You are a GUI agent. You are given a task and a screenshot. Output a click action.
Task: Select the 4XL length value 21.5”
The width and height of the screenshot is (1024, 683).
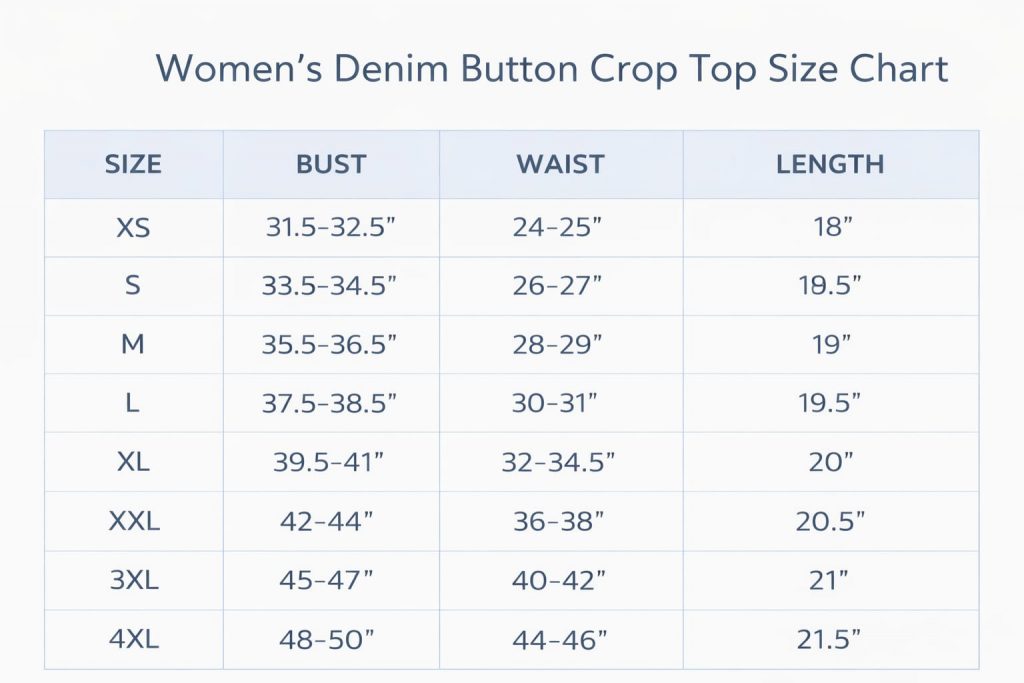coord(831,639)
